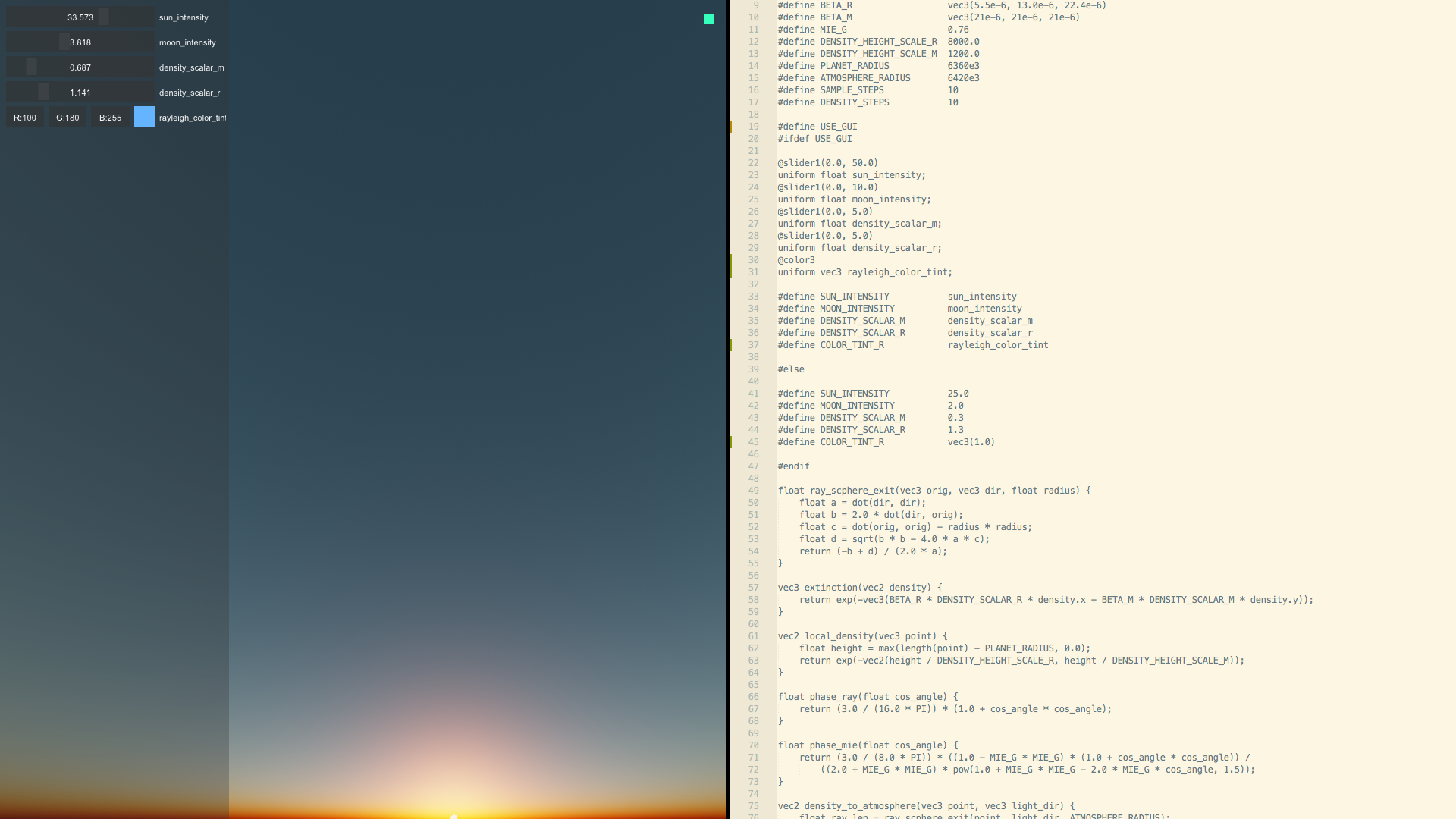Click the moon_intensity slider
Viewport: 1456px width, 819px height.
click(x=80, y=42)
